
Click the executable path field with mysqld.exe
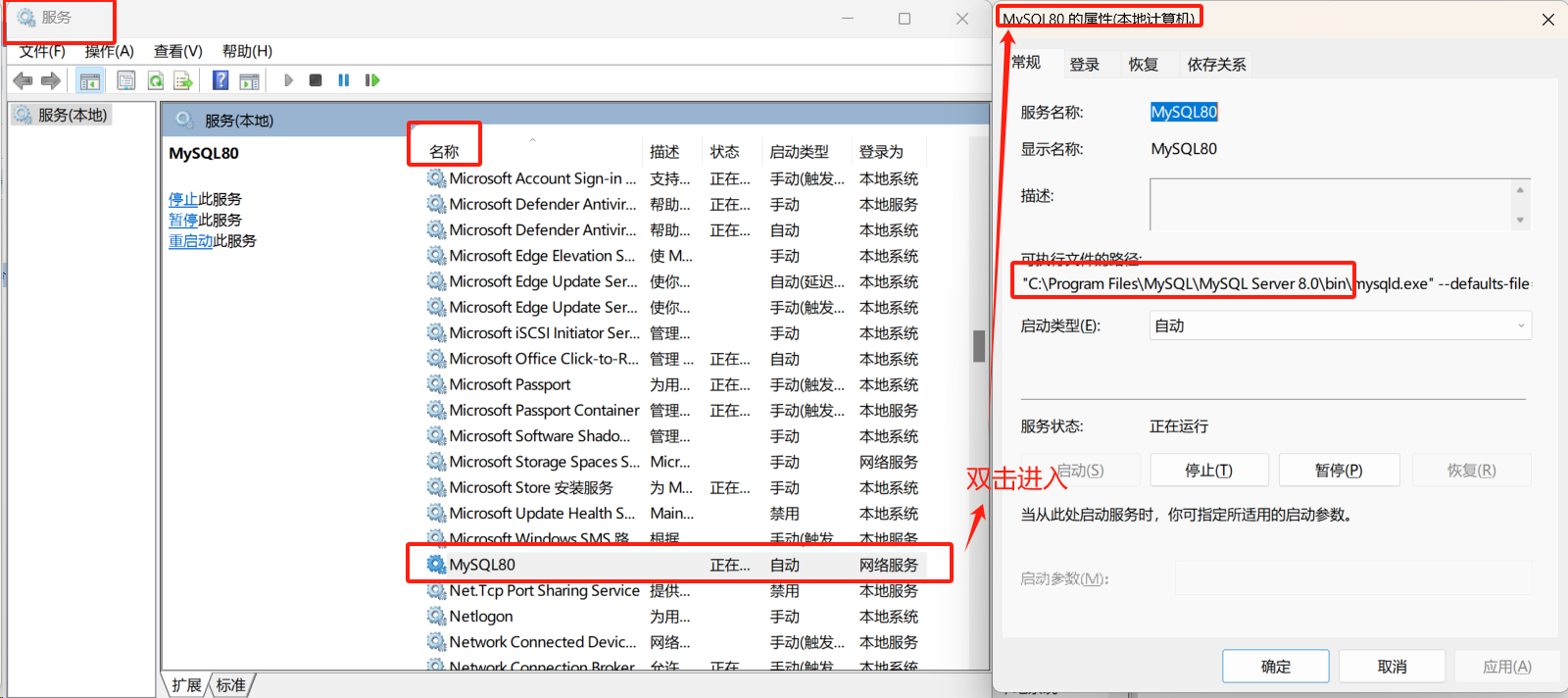pos(1275,283)
